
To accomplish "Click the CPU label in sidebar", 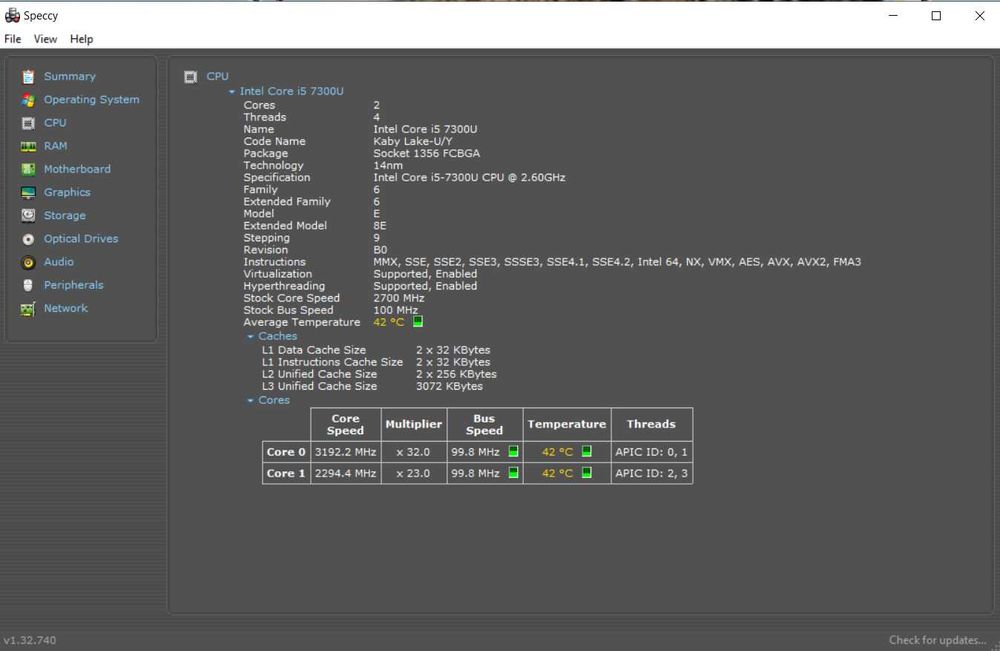I will 55,123.
